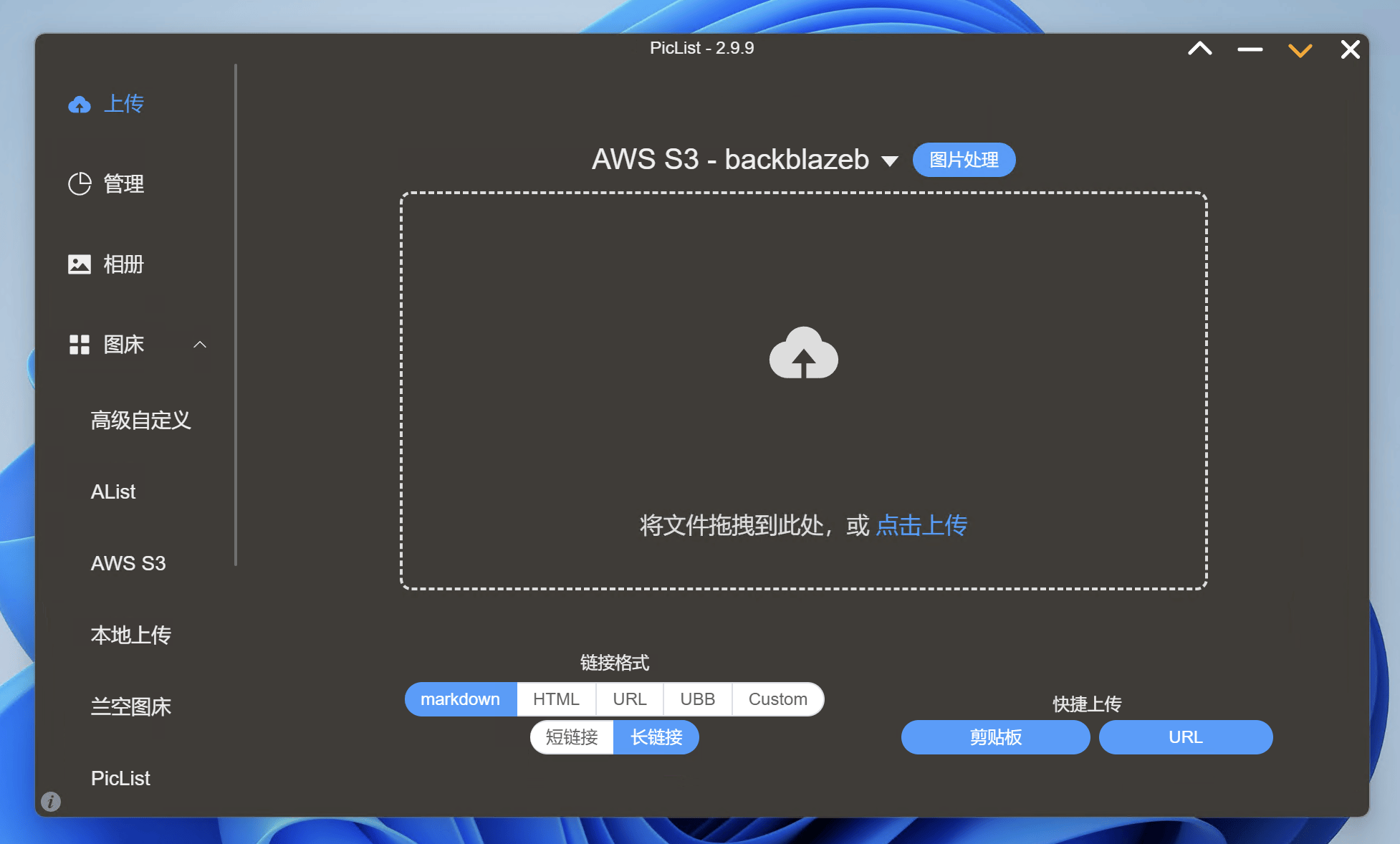1400x844 pixels.
Task: Open the AList picbed menu item
Action: [113, 492]
